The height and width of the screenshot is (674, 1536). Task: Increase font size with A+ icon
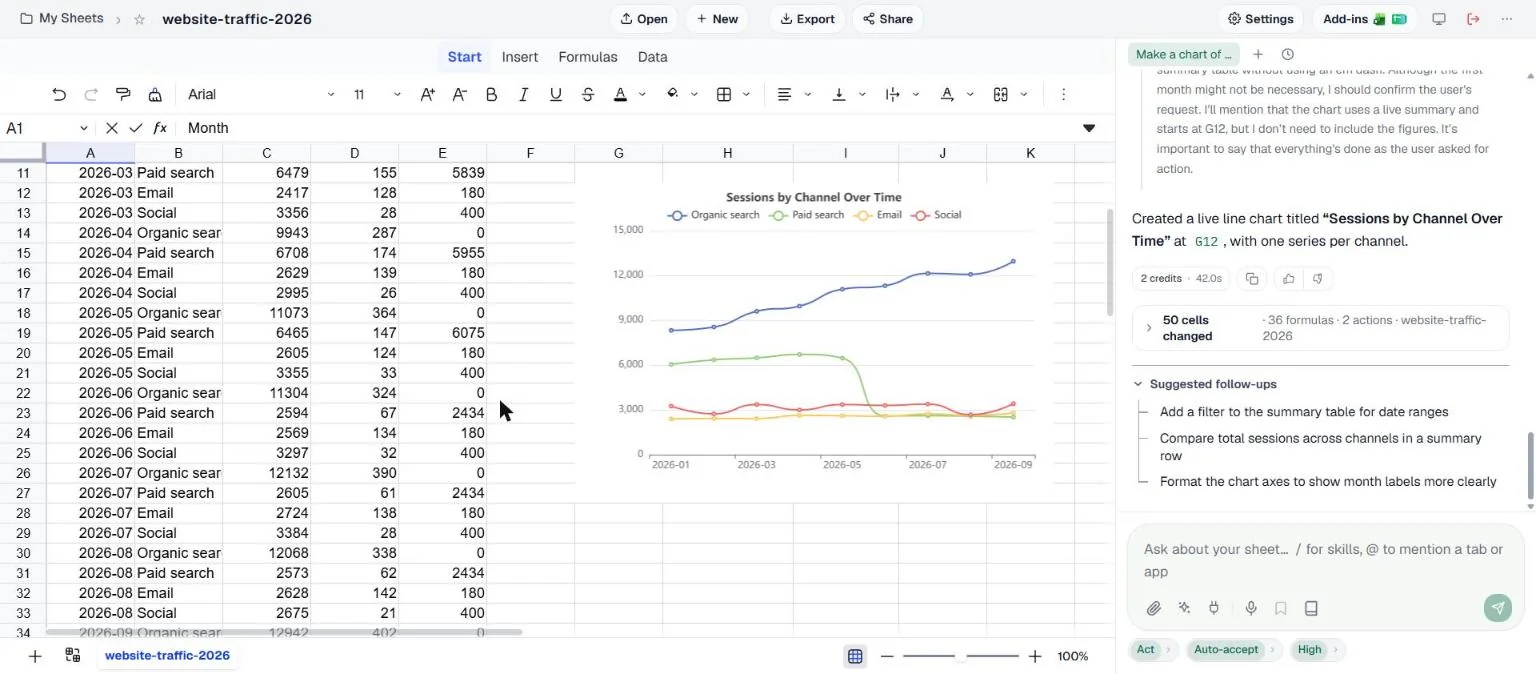(x=427, y=94)
